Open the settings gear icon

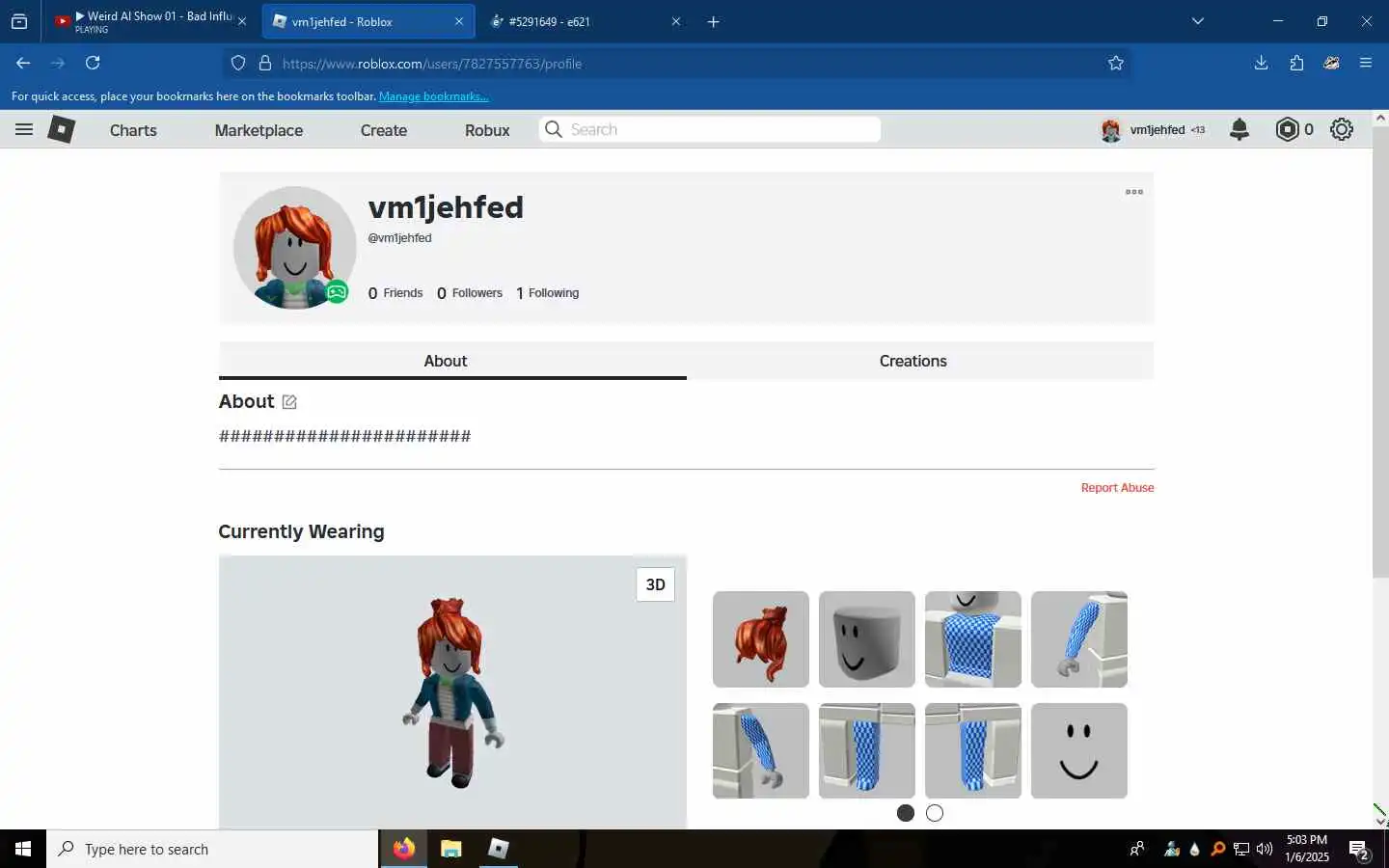click(1342, 129)
